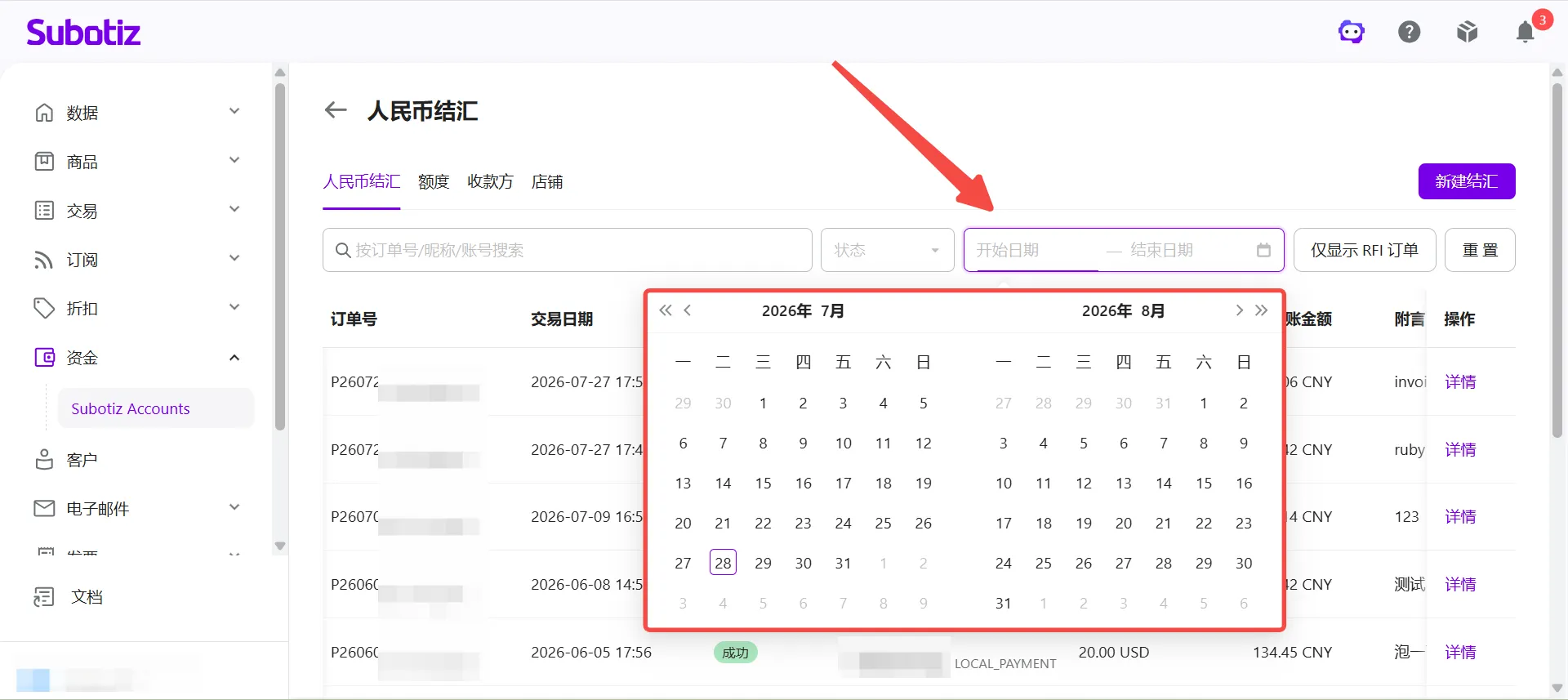
Task: Click the 商品 product icon in the sidebar
Action: pyautogui.click(x=44, y=162)
